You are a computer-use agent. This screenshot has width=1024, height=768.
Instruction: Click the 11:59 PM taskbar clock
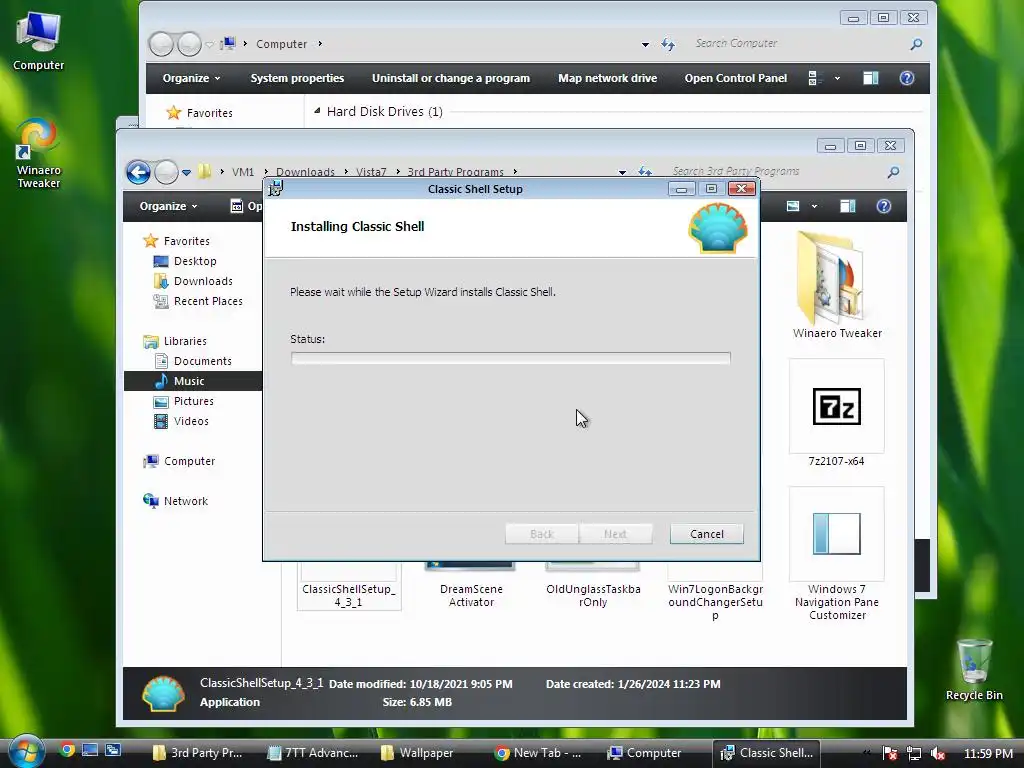tap(988, 754)
